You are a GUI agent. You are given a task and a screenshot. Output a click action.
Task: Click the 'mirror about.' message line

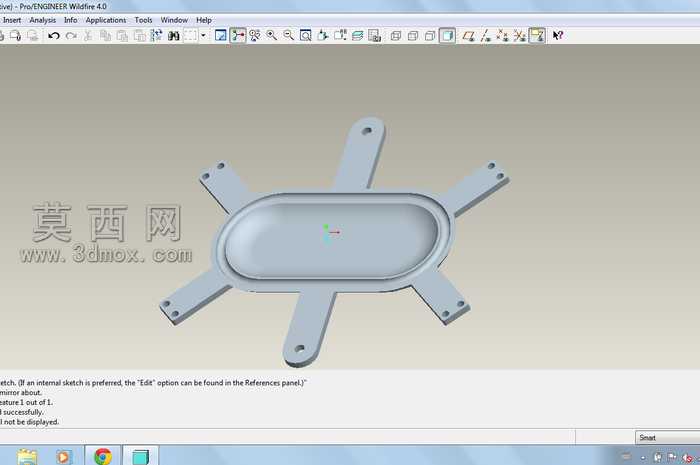pyautogui.click(x=21, y=393)
